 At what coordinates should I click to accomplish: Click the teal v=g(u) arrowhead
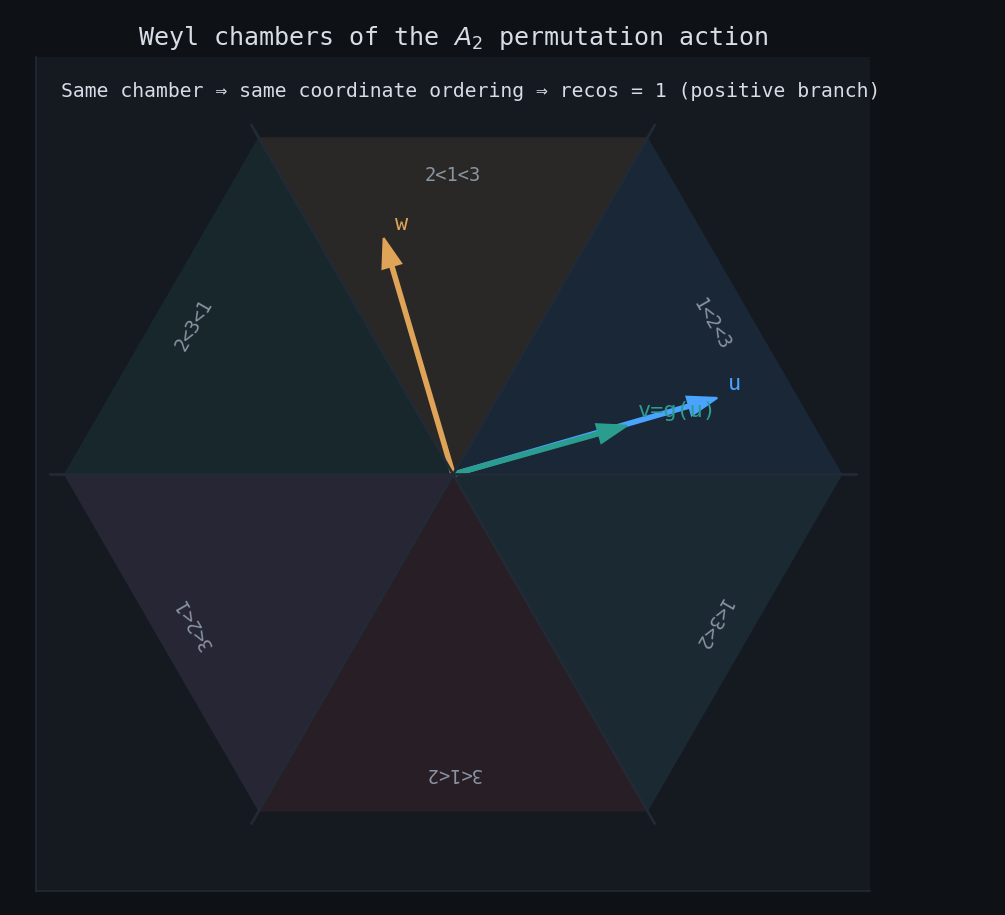pyautogui.click(x=611, y=433)
